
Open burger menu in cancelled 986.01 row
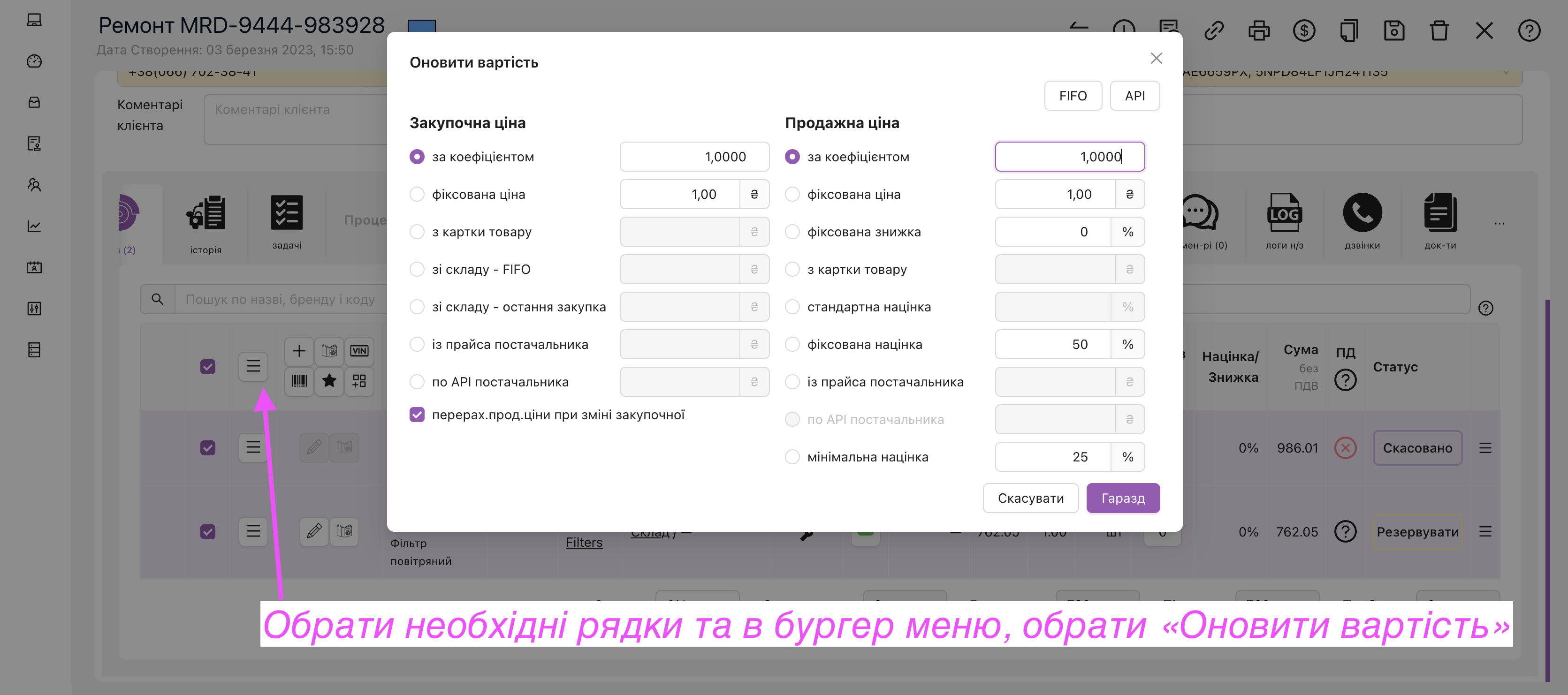[253, 448]
